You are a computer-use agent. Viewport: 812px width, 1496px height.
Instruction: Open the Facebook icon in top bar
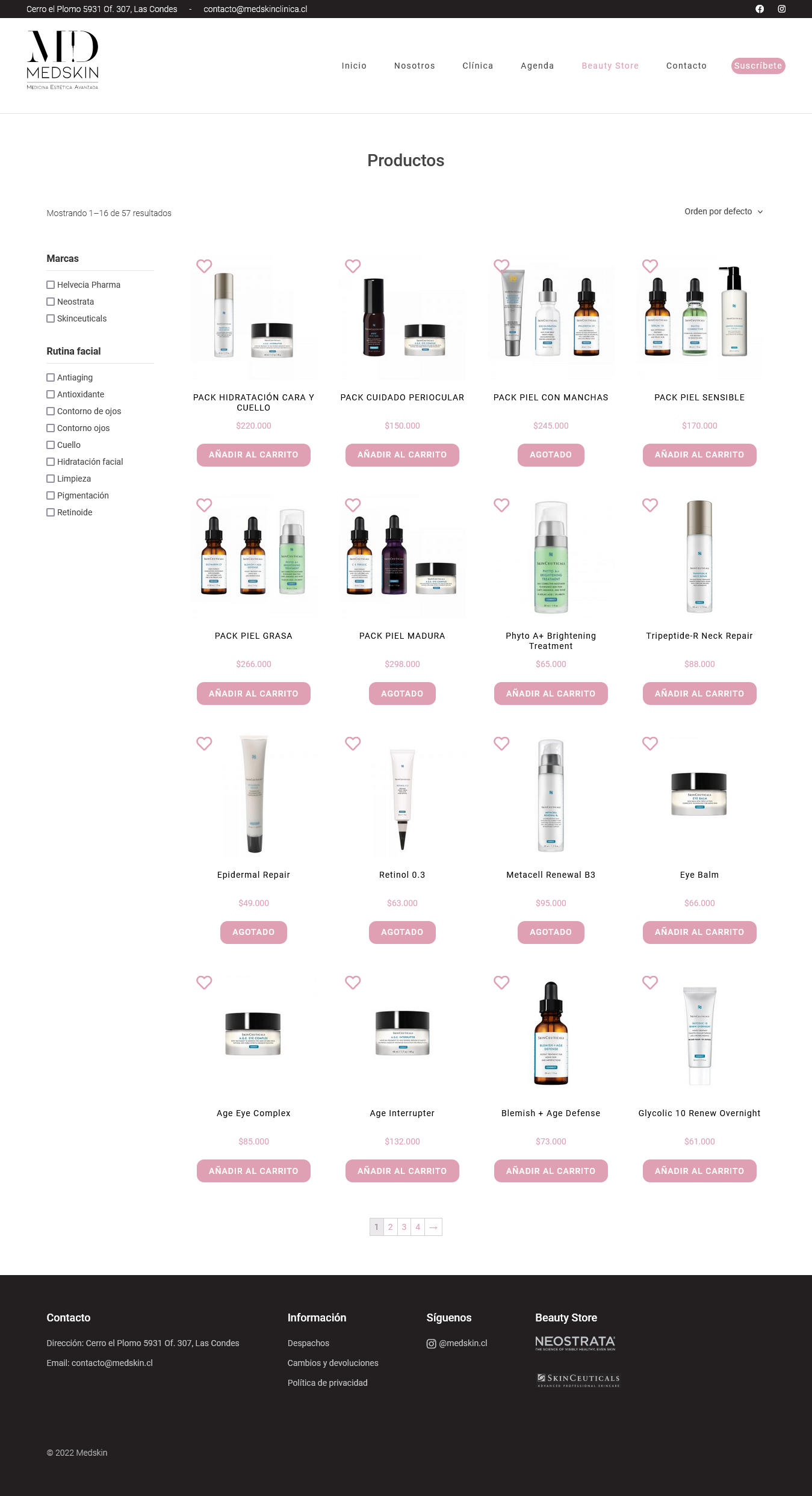[x=760, y=9]
